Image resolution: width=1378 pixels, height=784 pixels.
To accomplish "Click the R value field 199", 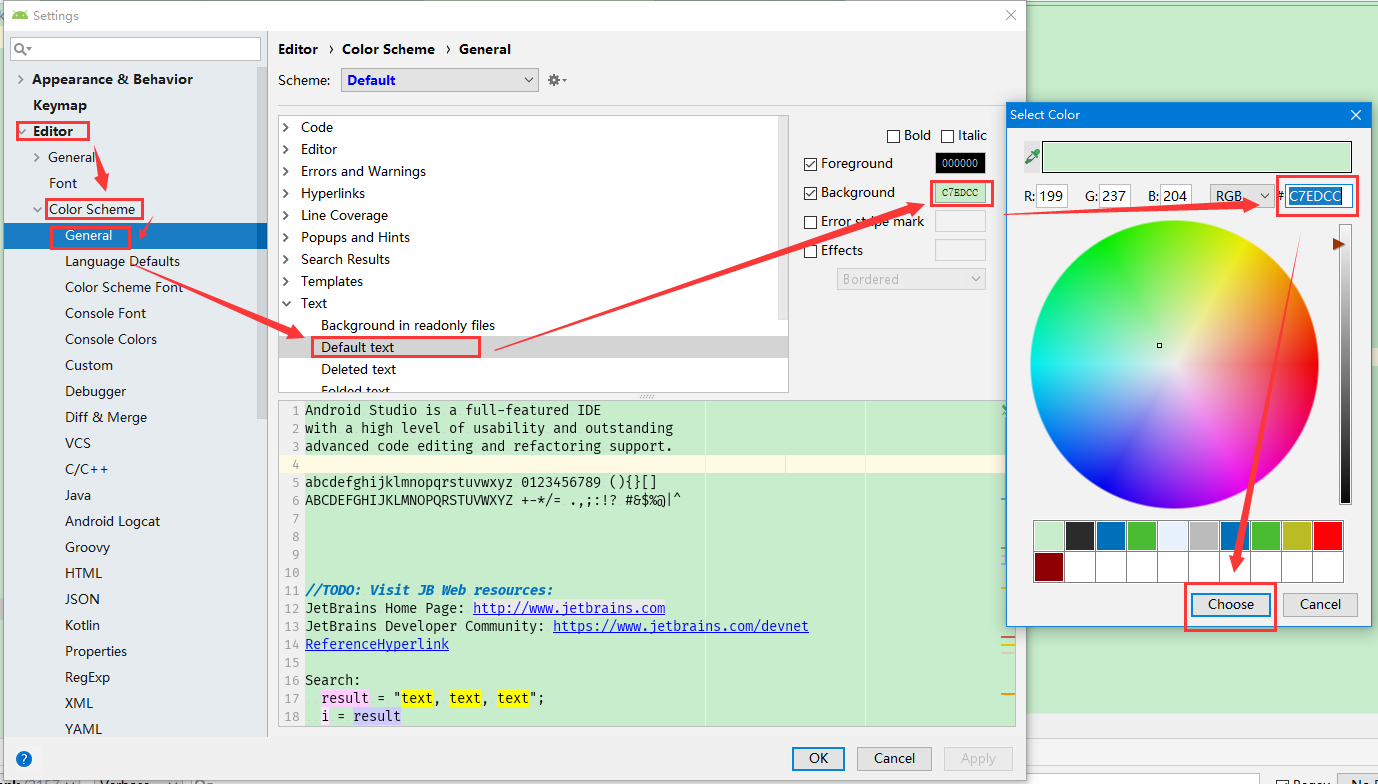I will tap(1052, 196).
